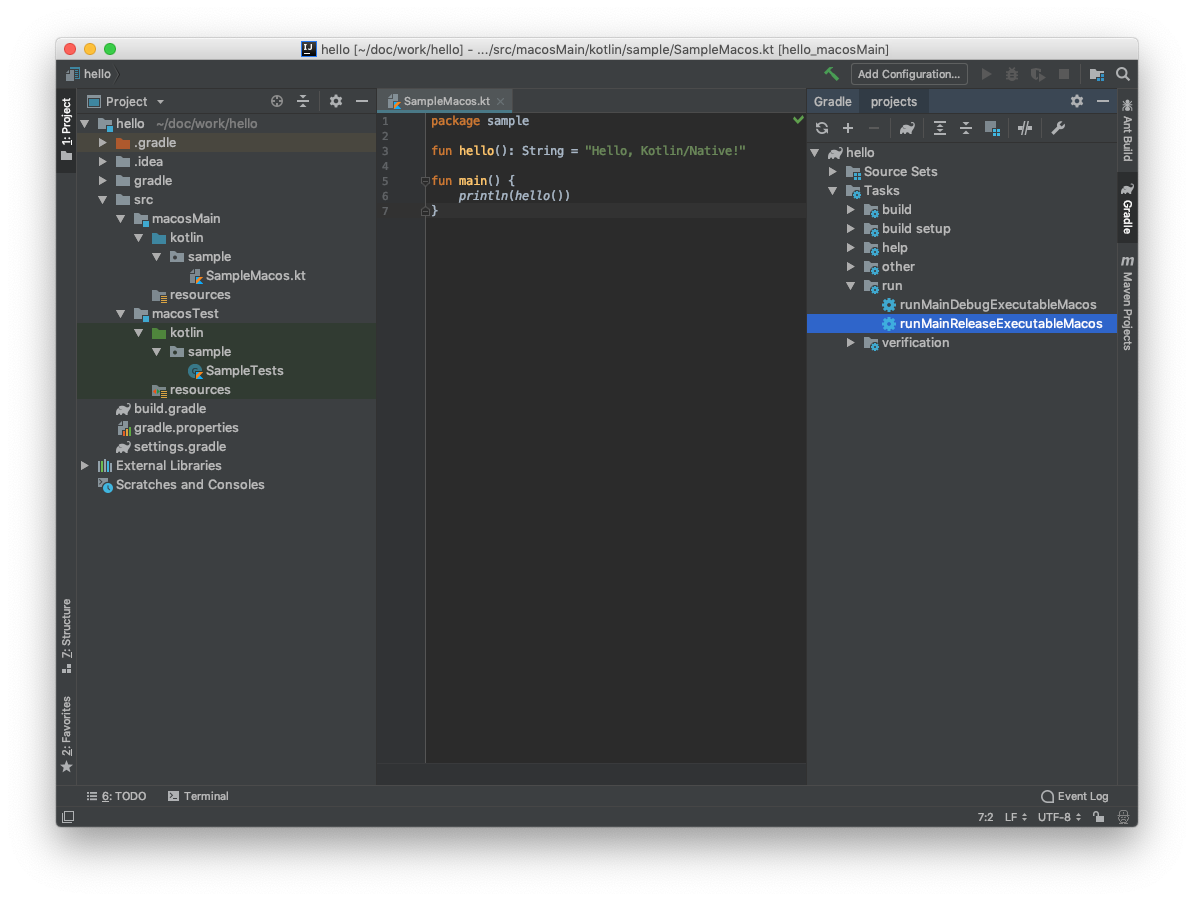
Task: Click the Stop square icon
Action: click(1064, 74)
